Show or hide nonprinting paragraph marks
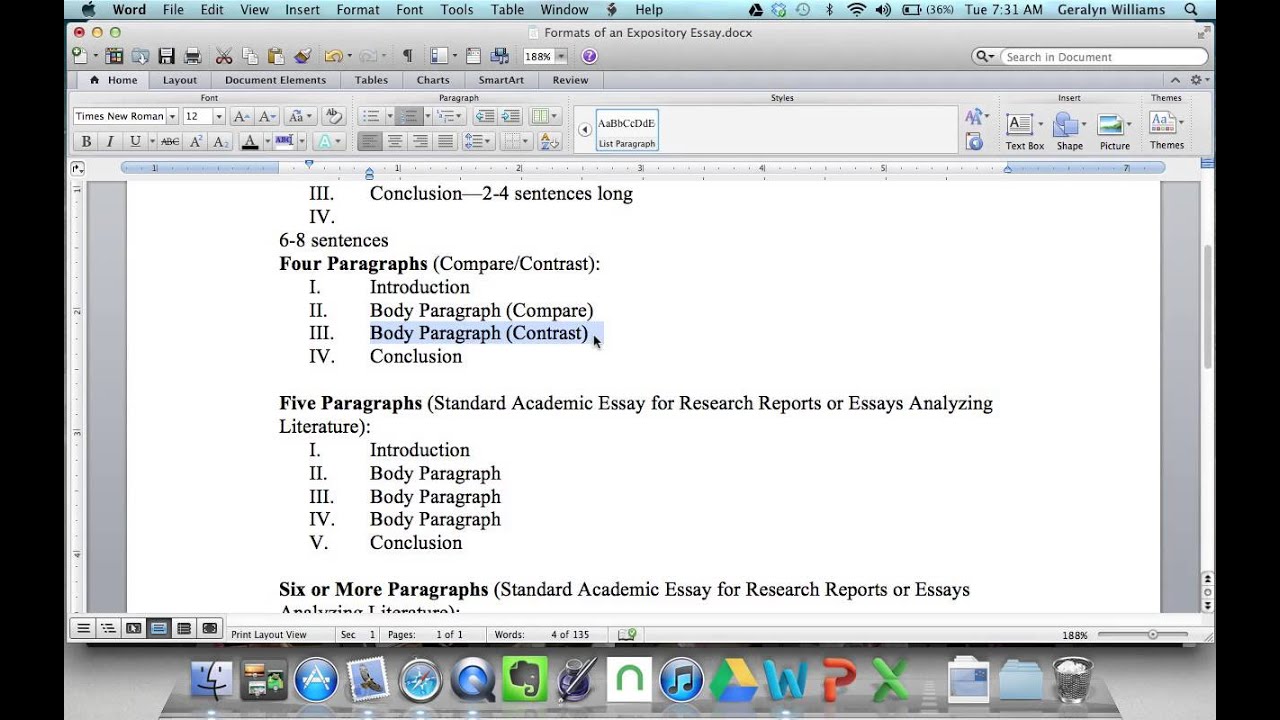This screenshot has width=1280, height=720. 407,56
